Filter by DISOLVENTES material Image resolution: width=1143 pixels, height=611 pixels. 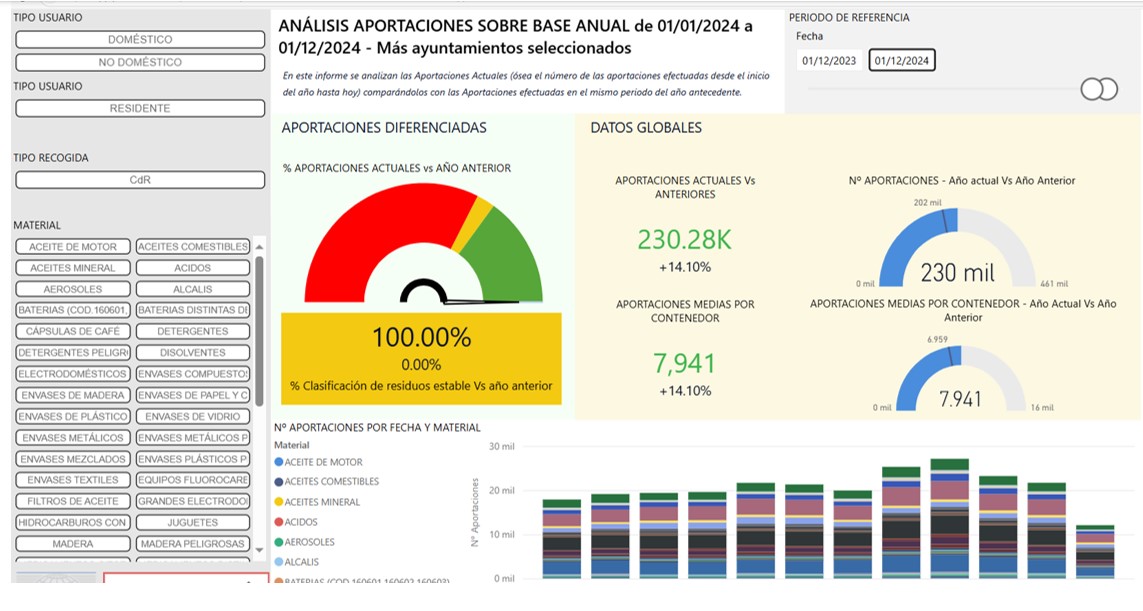pos(192,352)
